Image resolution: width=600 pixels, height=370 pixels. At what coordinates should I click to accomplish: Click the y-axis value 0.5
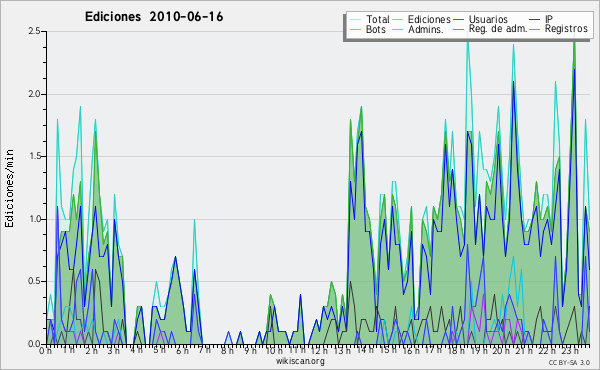tap(34, 282)
